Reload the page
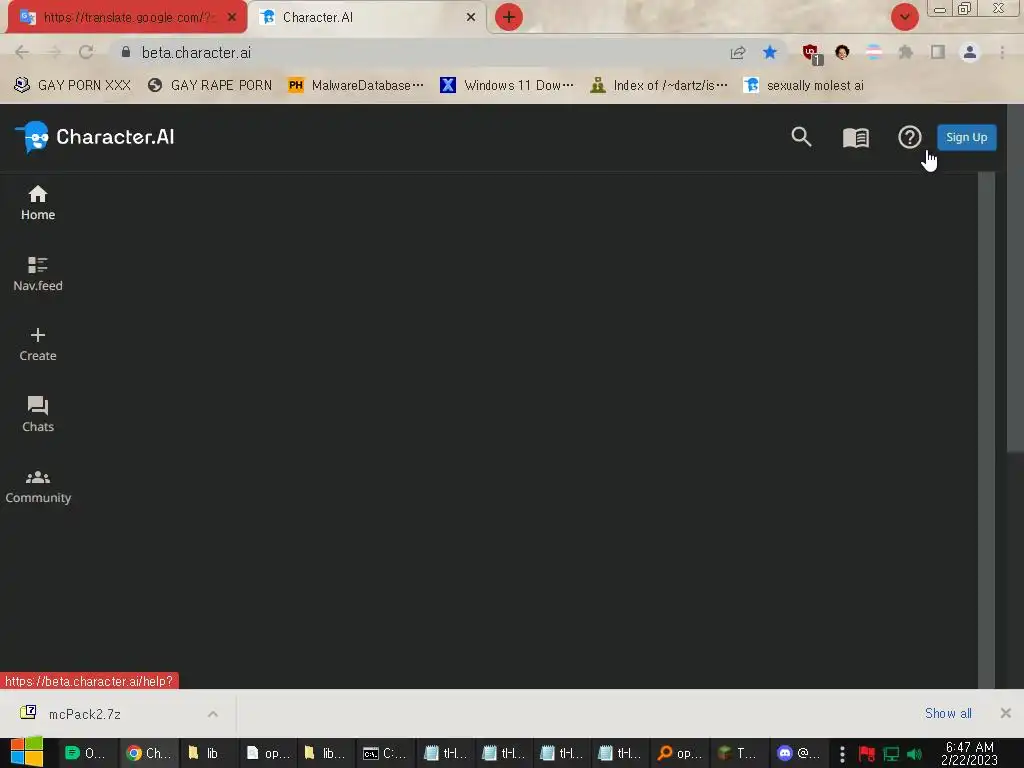Image resolution: width=1024 pixels, height=768 pixels. [x=86, y=52]
